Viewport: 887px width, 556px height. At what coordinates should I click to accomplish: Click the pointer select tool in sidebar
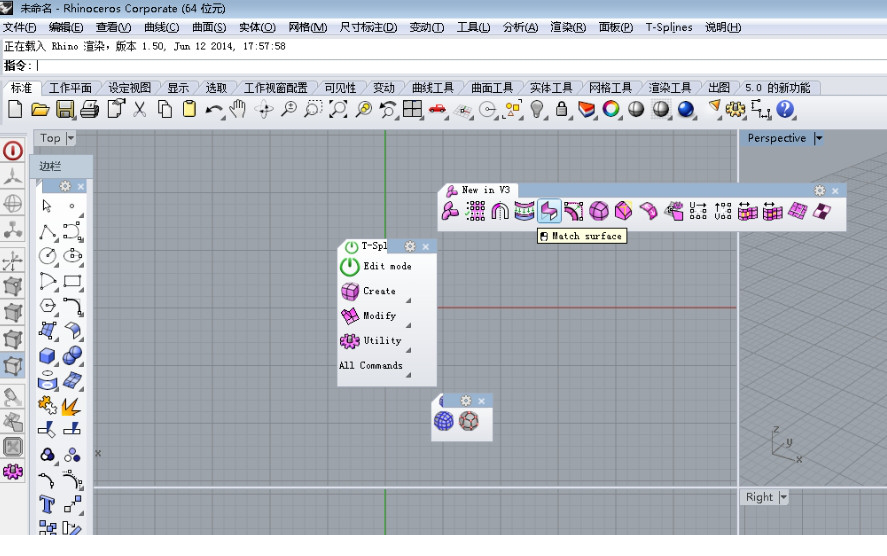[47, 206]
